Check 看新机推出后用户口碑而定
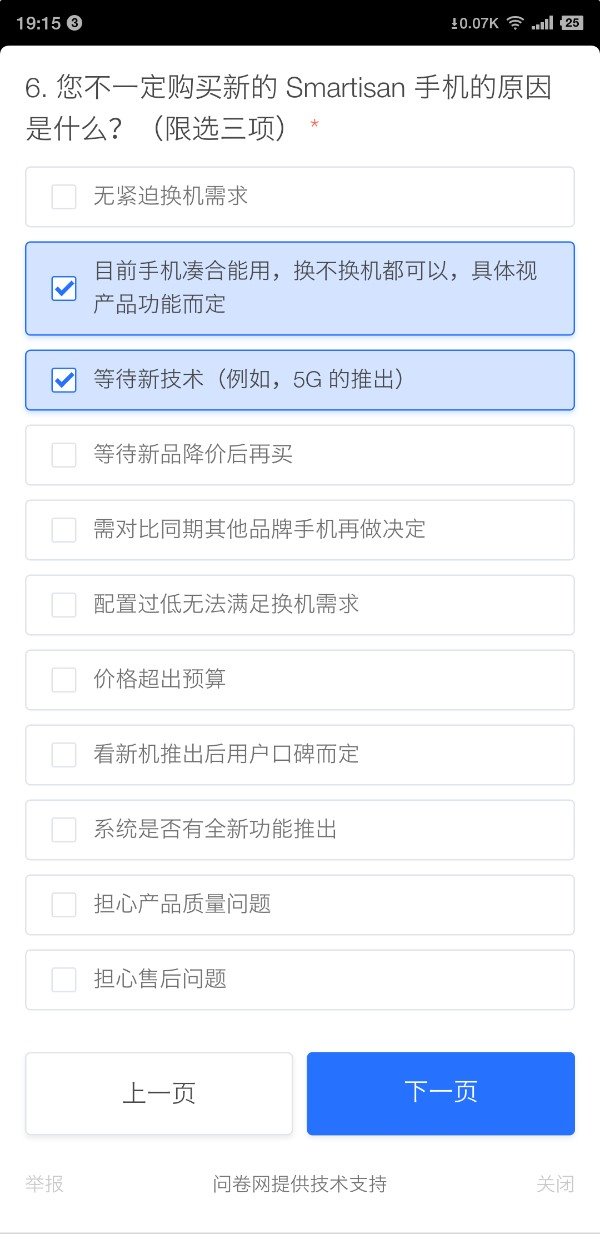 tap(64, 755)
